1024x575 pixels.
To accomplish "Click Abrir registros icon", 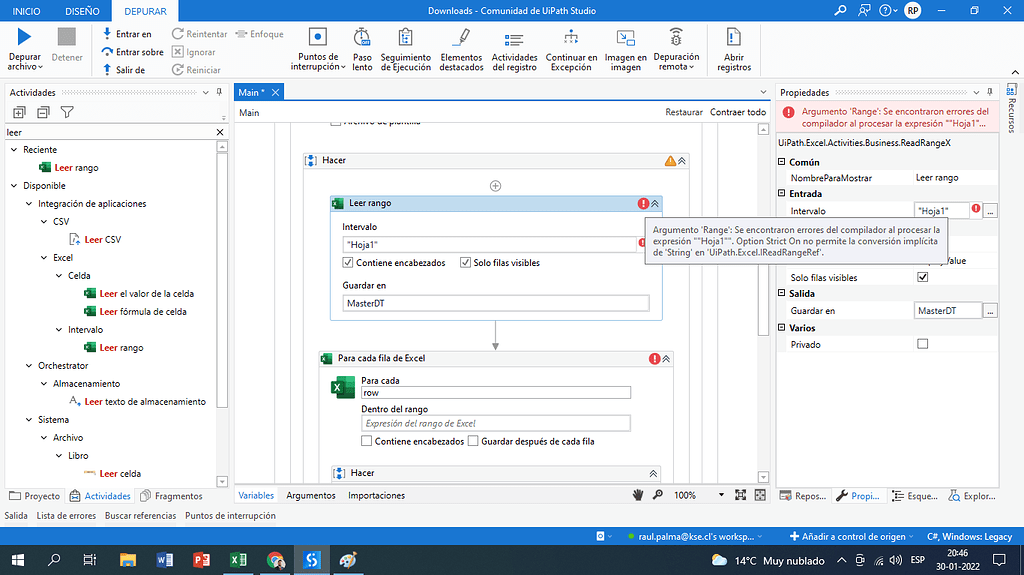I will (733, 37).
